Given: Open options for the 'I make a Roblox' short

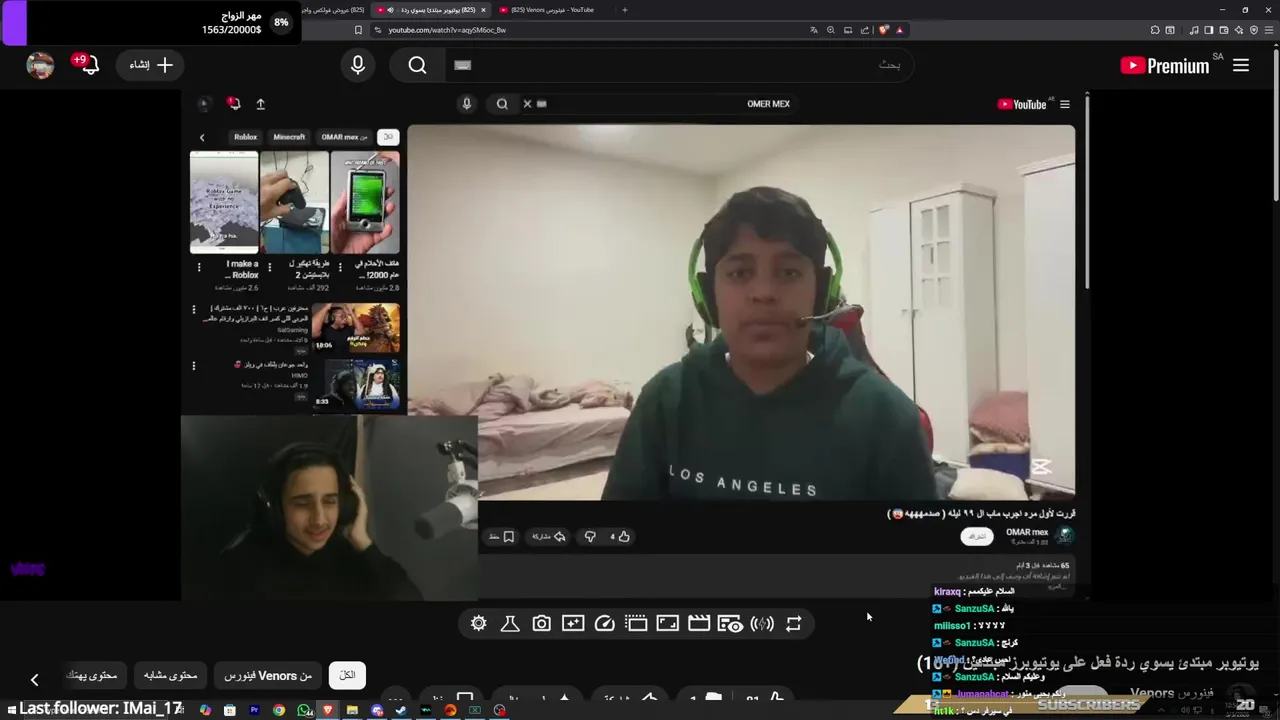Looking at the screenshot, I should tap(198, 268).
